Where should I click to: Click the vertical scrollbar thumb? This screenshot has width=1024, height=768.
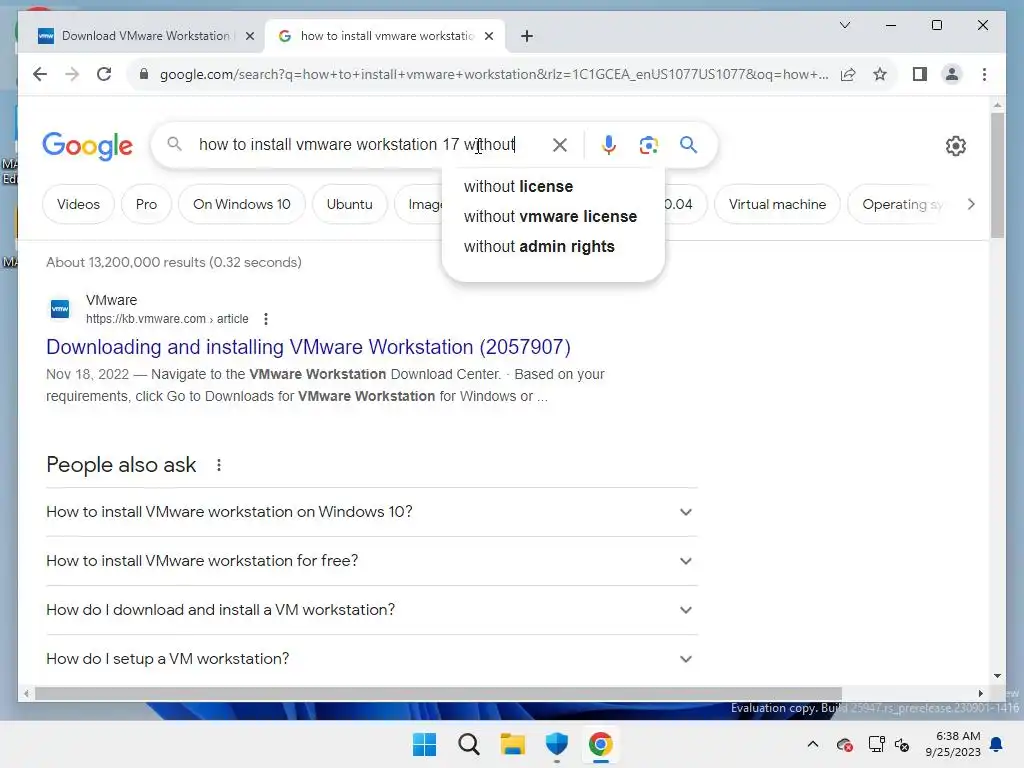point(997,175)
